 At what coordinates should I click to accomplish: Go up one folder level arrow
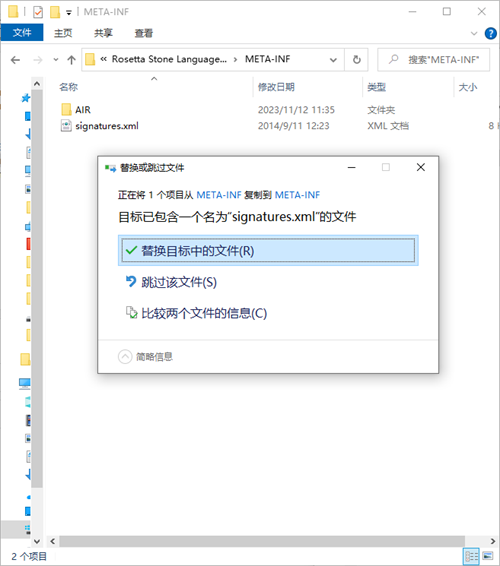point(71,60)
